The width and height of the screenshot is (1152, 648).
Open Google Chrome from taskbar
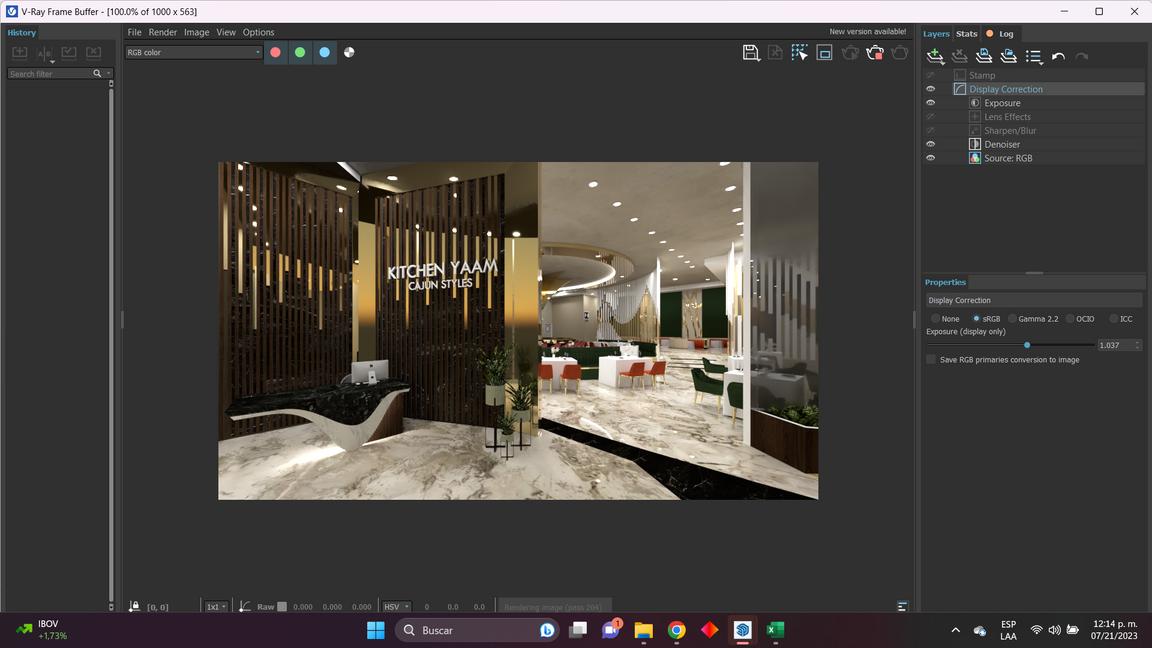(677, 630)
